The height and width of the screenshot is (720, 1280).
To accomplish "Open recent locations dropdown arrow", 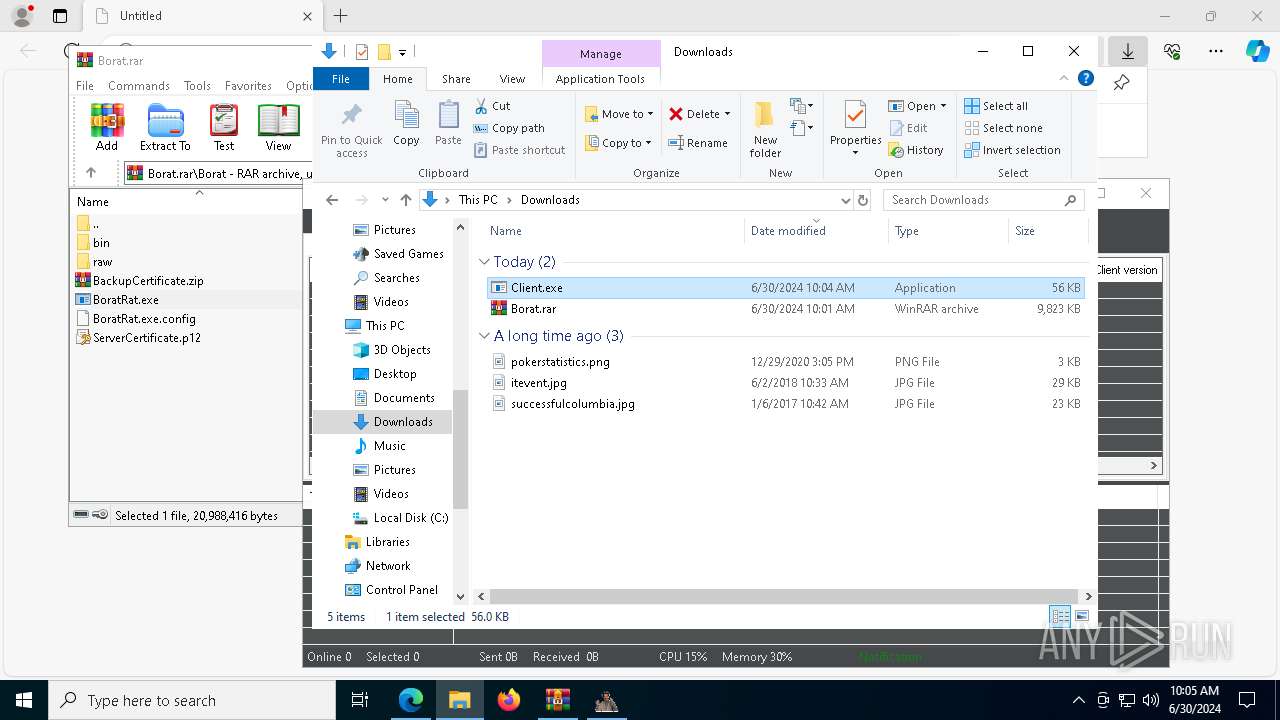I will pyautogui.click(x=385, y=200).
